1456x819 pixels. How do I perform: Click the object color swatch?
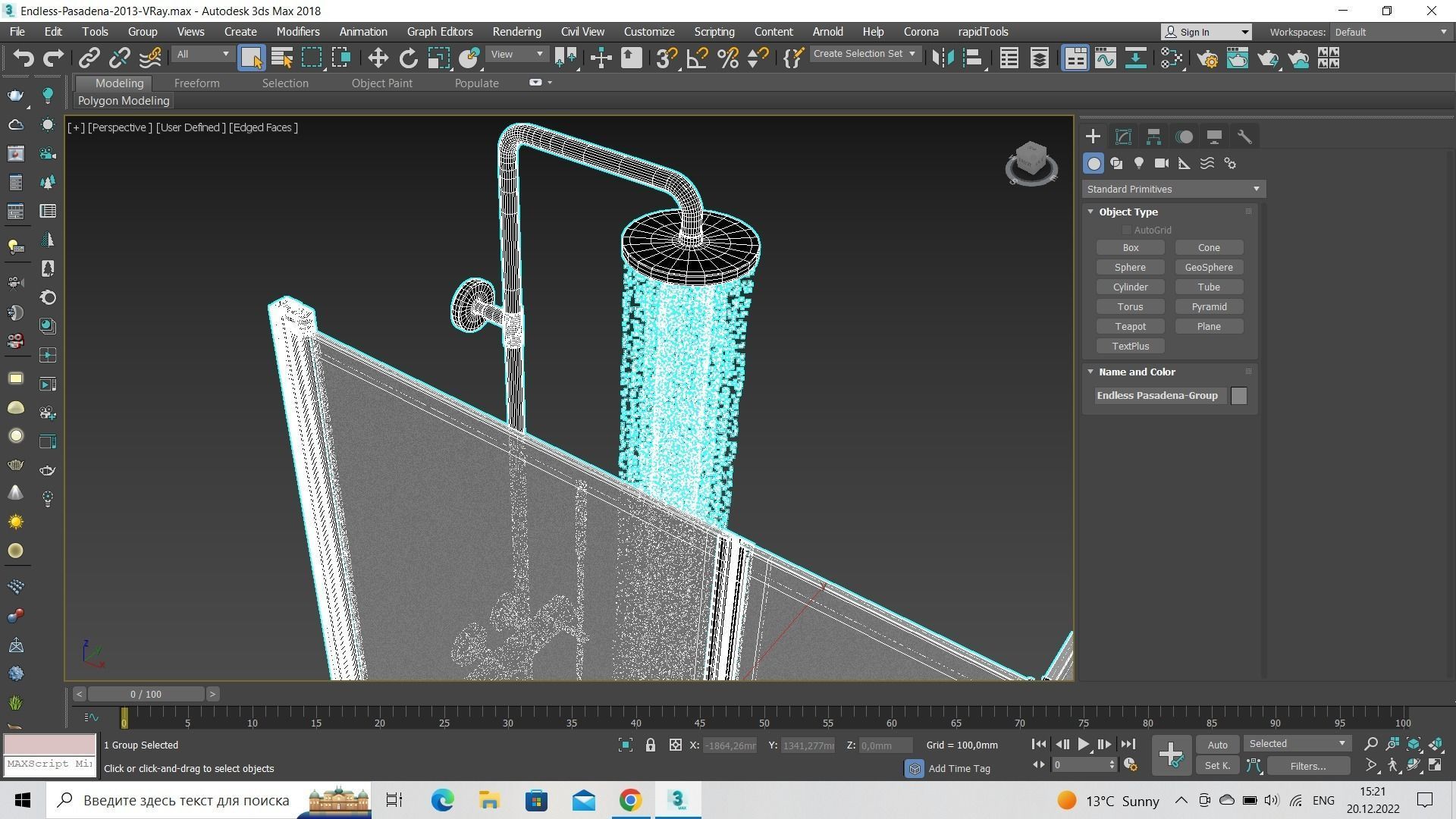[x=1238, y=396]
